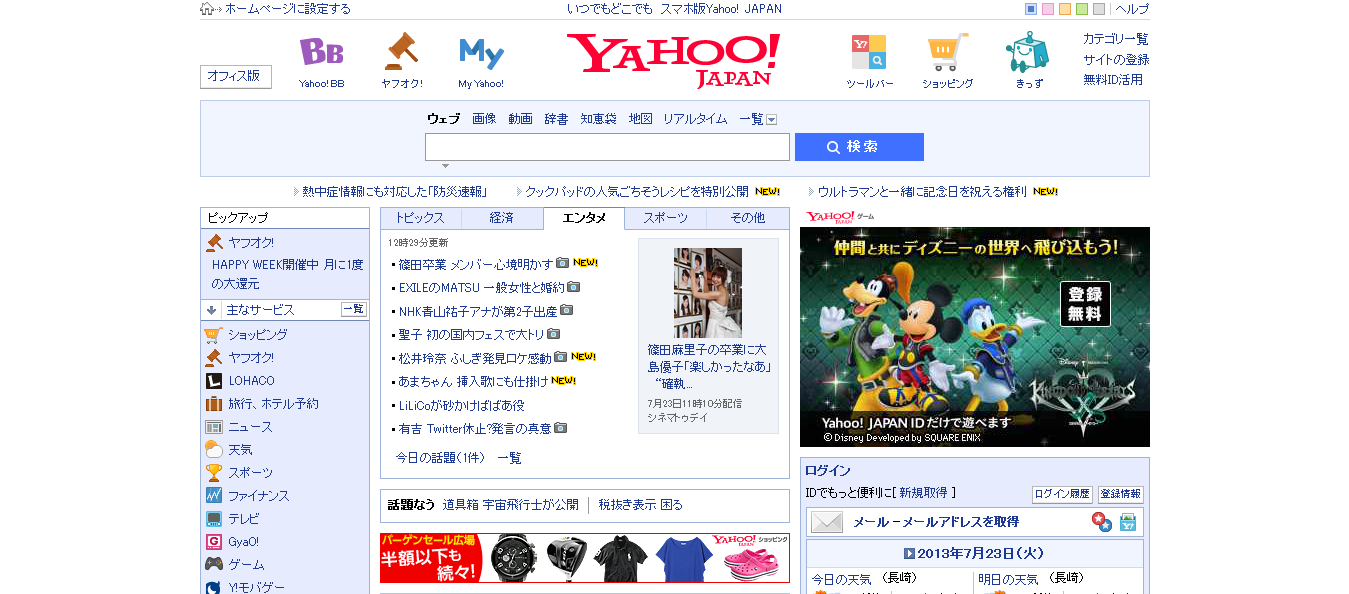
Task: Click the ショッピング icon in the sidebar
Action: [x=213, y=335]
